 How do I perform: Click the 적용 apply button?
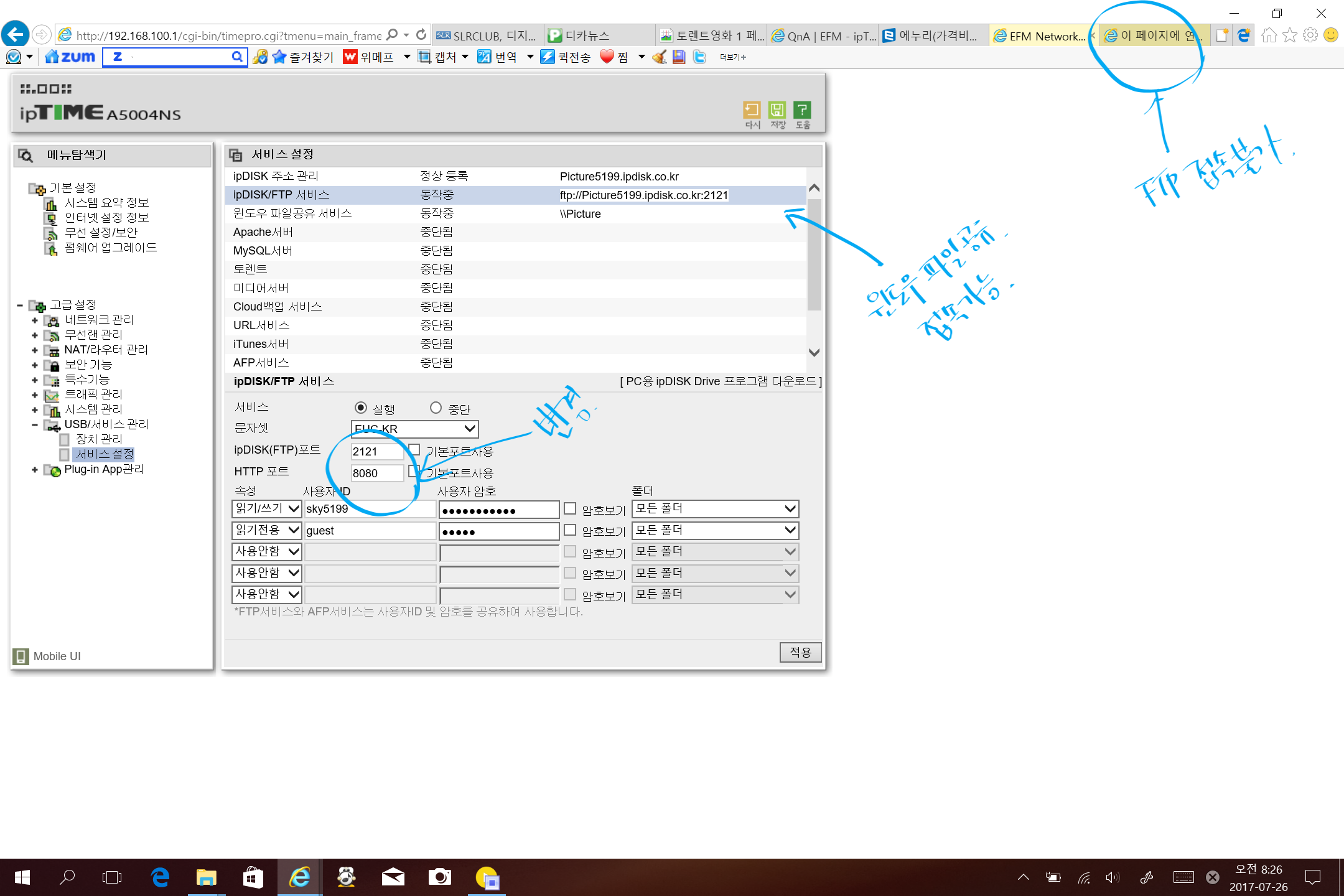[800, 652]
